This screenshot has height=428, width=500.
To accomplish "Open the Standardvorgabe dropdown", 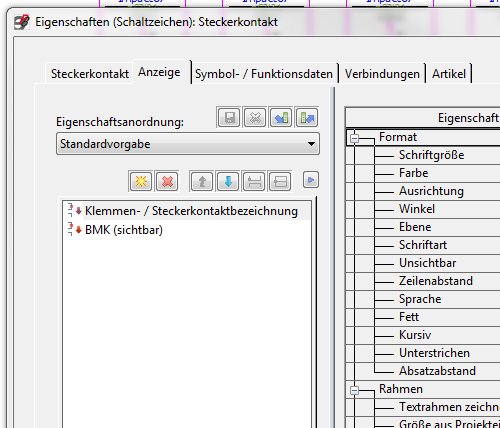I will pyautogui.click(x=188, y=144).
